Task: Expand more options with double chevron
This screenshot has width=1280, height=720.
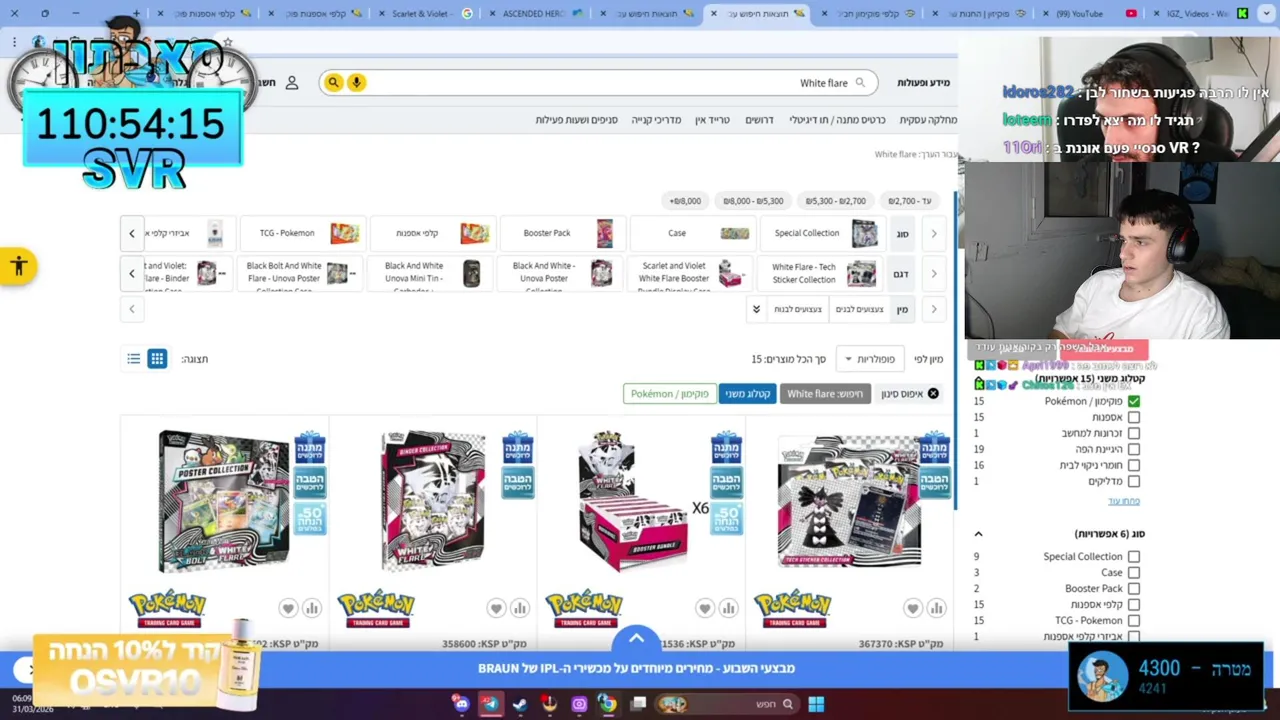Action: (x=756, y=309)
